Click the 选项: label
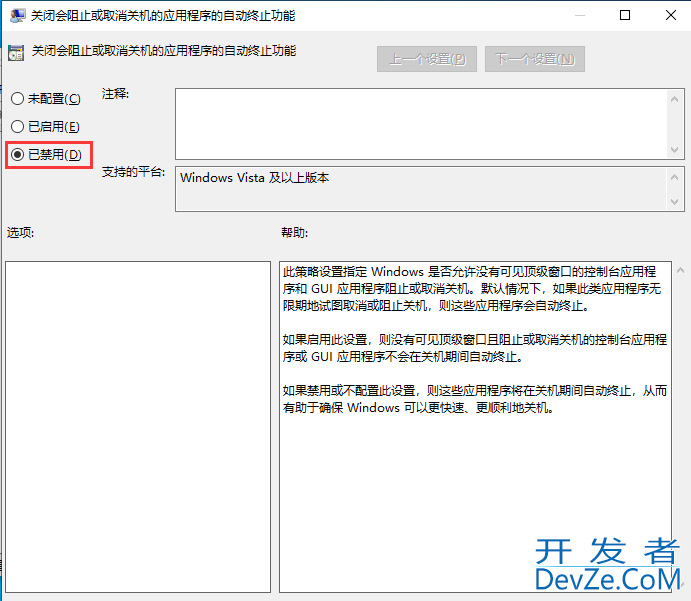Viewport: 691px width, 601px height. tap(20, 232)
